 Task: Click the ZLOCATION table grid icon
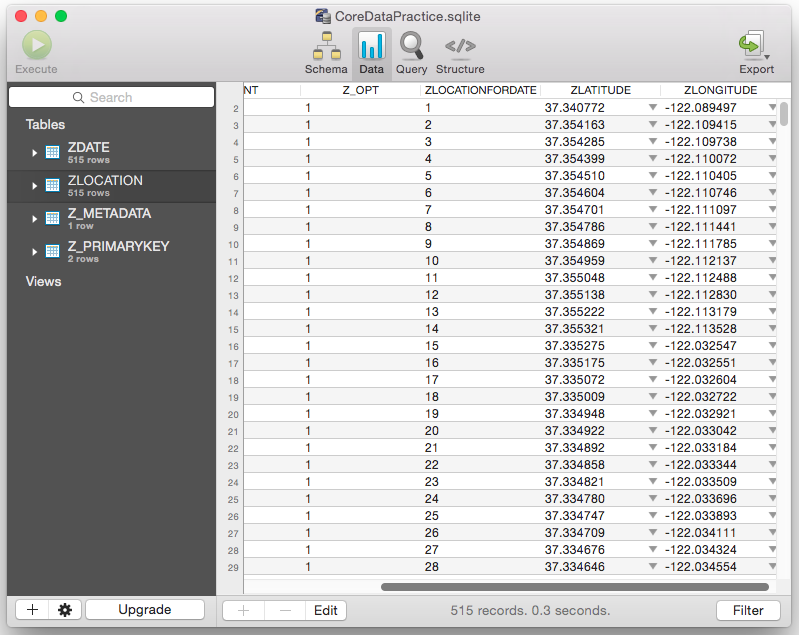pos(52,185)
